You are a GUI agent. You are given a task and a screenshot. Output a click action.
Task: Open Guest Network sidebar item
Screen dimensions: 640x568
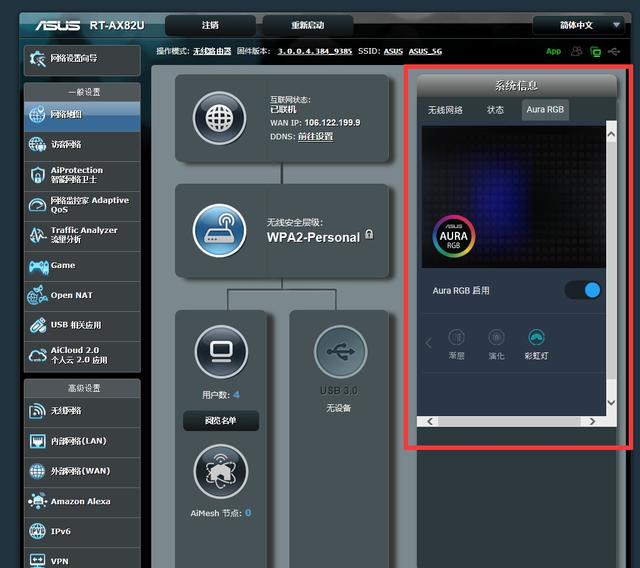coord(82,146)
